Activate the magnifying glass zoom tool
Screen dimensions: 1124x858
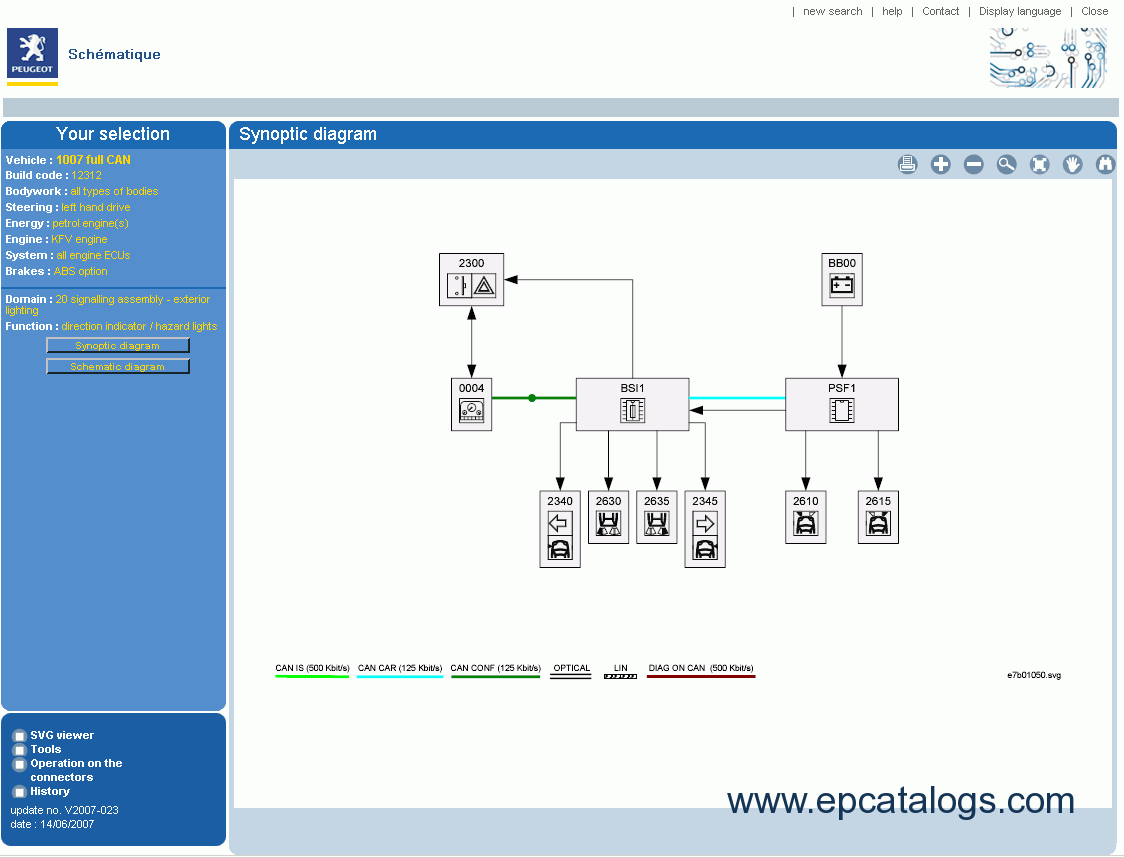pos(1006,165)
